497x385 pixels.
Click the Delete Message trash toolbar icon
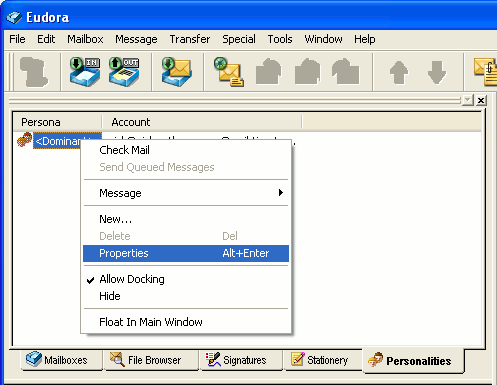[33, 72]
